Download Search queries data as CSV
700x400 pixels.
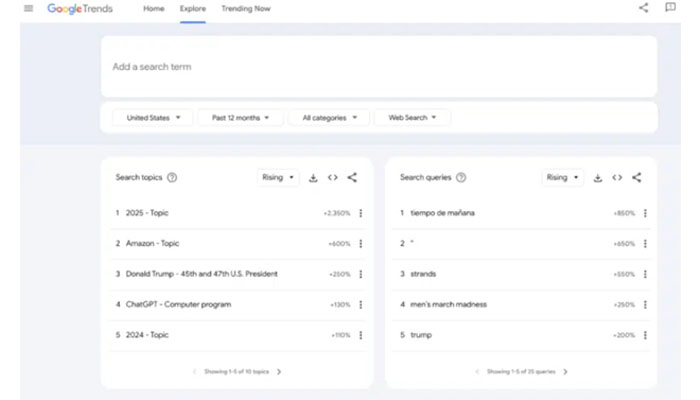598,178
